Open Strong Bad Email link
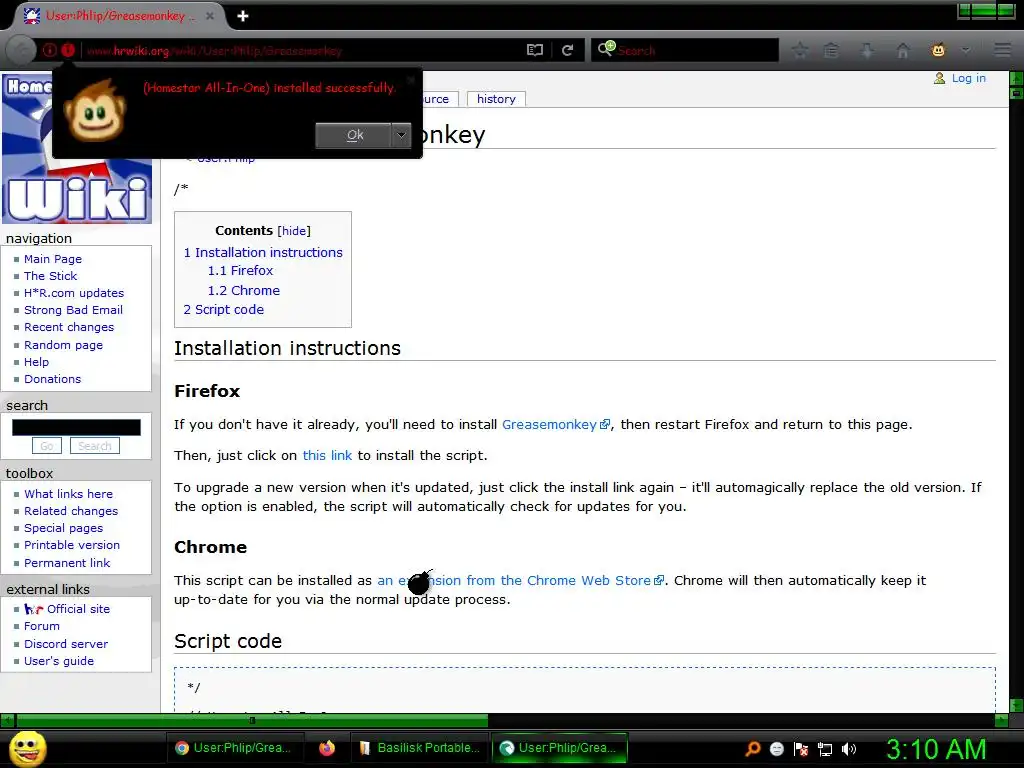 coord(73,310)
